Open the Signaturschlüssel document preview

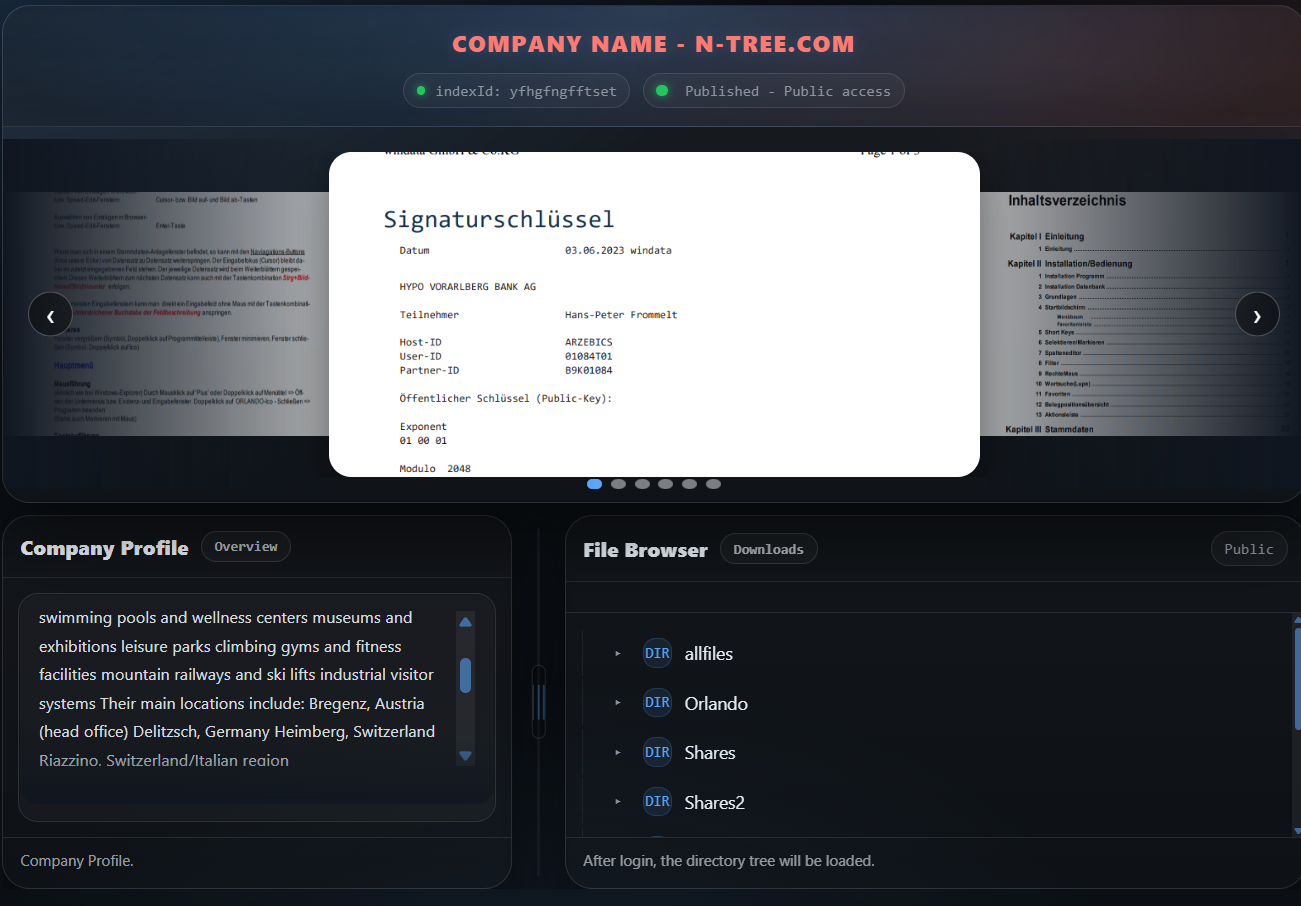point(654,314)
